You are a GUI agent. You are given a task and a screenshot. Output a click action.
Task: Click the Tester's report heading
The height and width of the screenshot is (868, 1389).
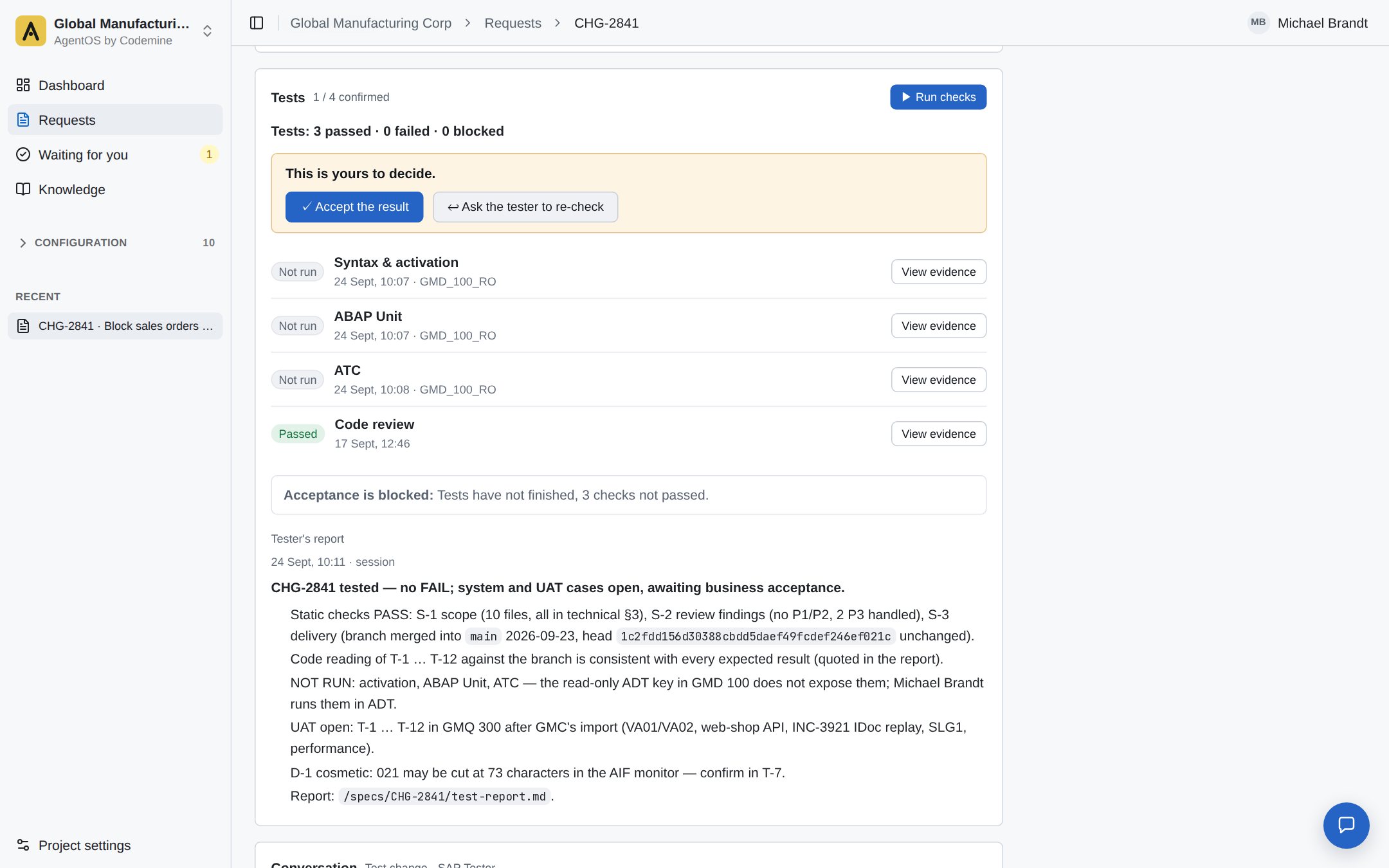click(307, 539)
